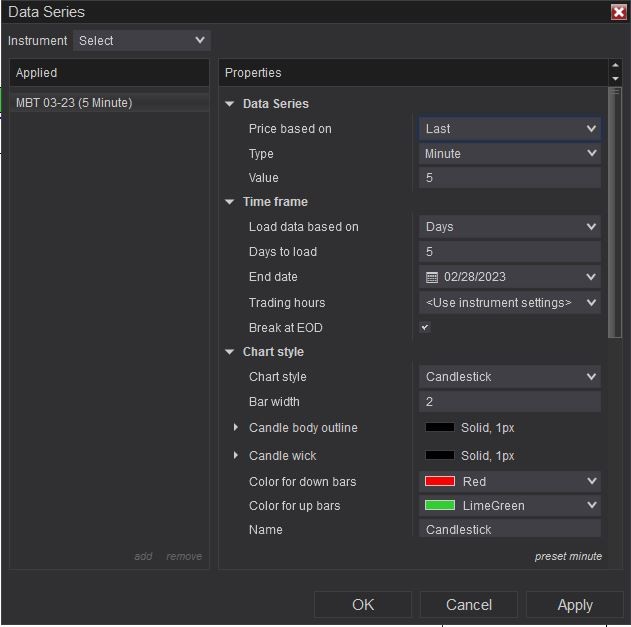Click the preset minute link
The height and width of the screenshot is (627, 631).
568,556
